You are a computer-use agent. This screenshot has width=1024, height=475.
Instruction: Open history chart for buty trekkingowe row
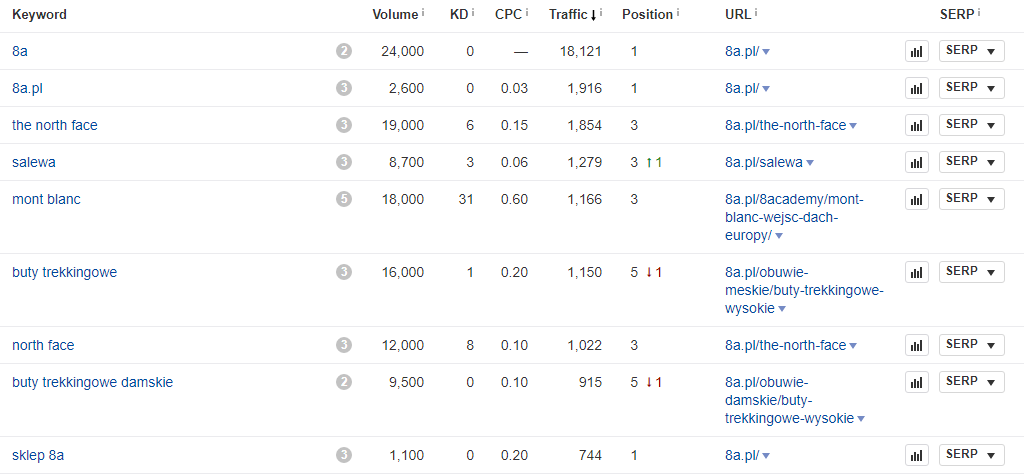(x=917, y=272)
